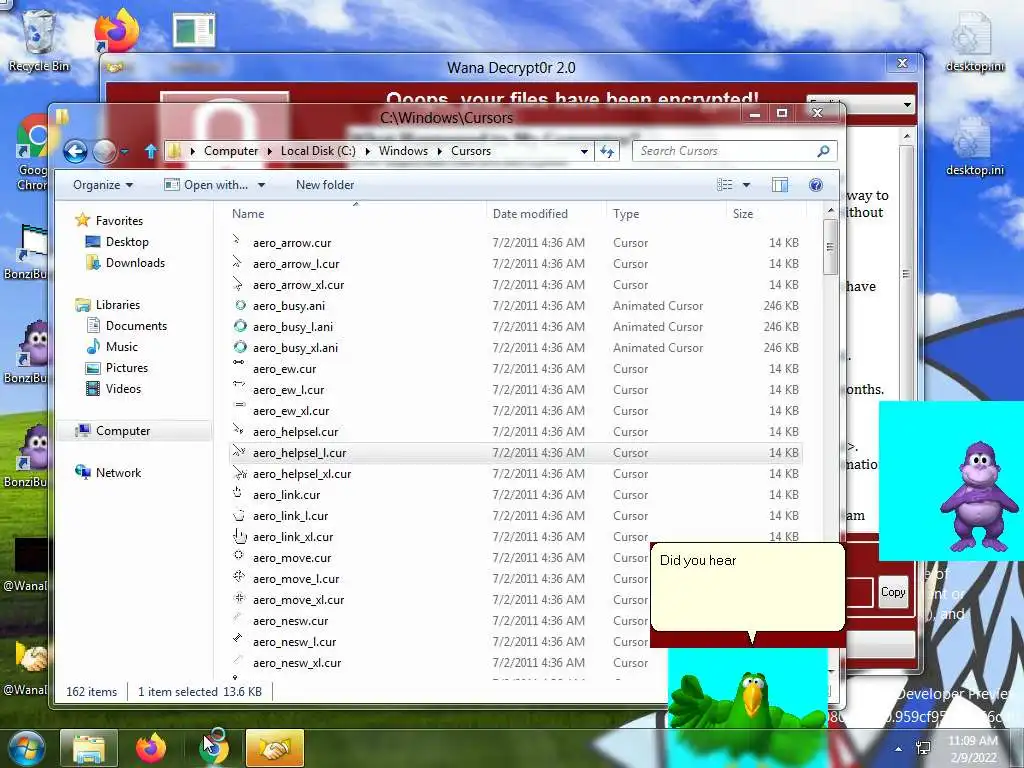Click the Windows breadcrumb segment
Screen dimensions: 1024x768
403,151
